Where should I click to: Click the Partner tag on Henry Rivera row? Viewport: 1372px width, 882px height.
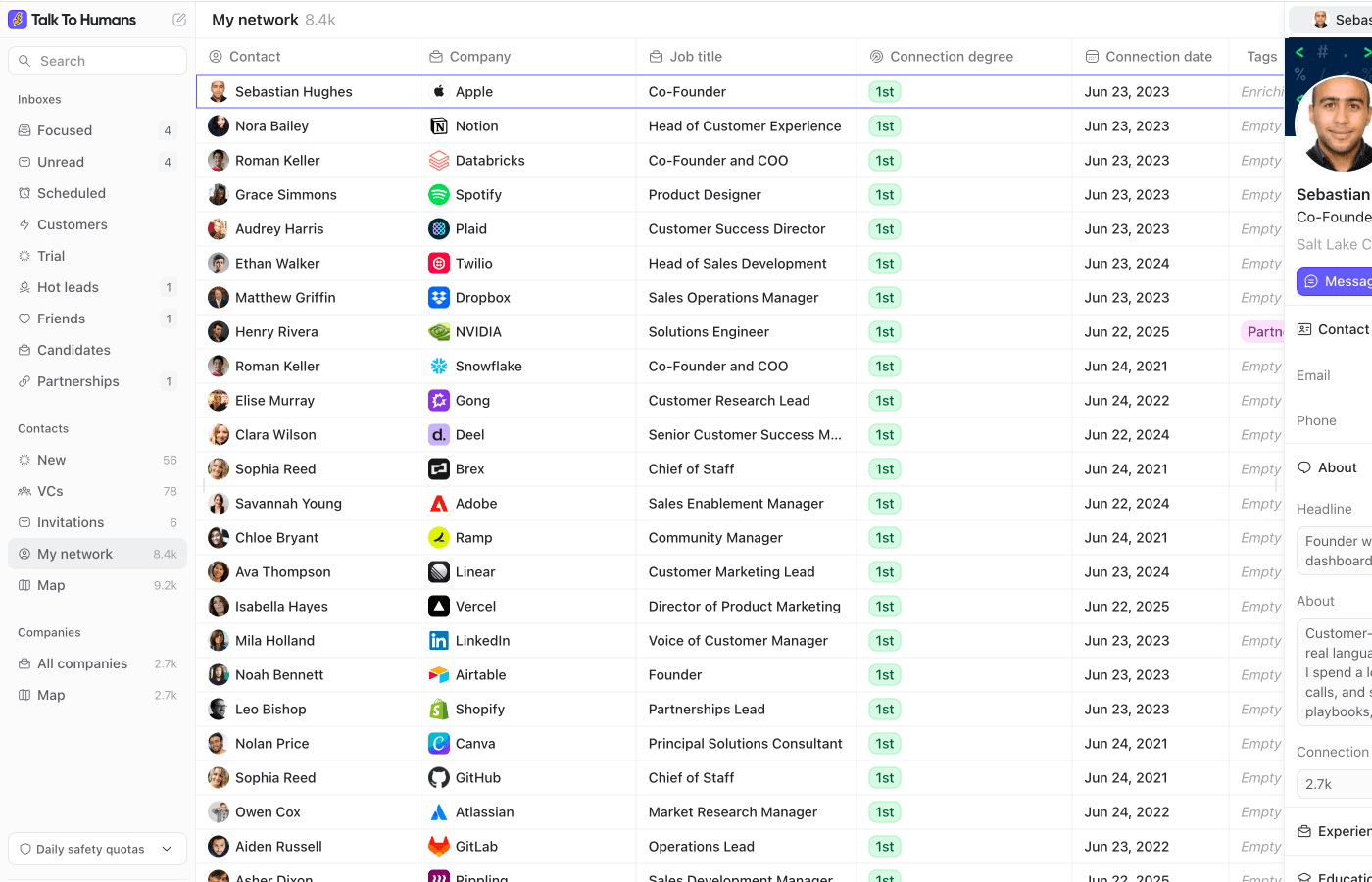coord(1262,332)
